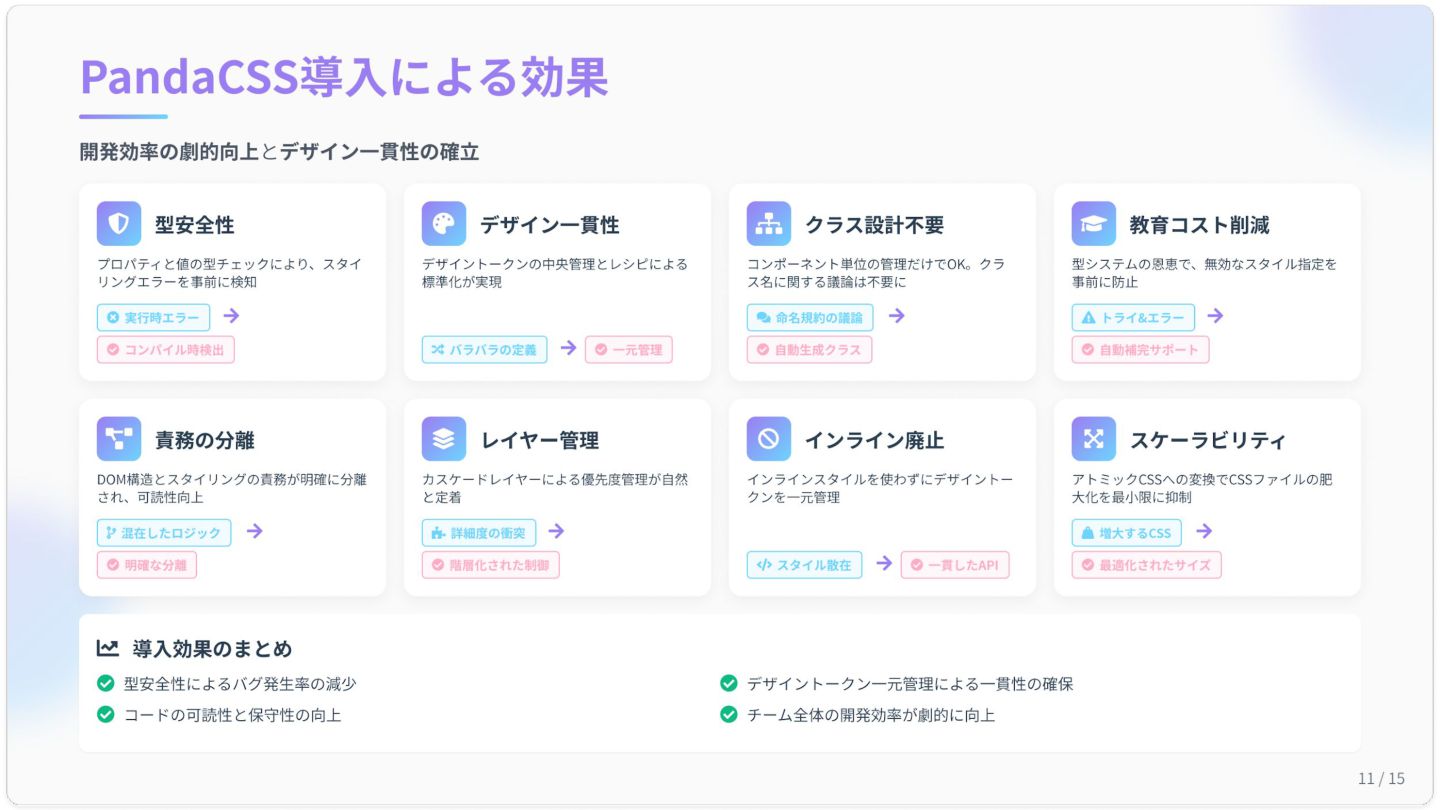Viewport: 1440px width, 810px height.
Task: Click the PandaCSS導入による効果 slide title
Action: [344, 77]
